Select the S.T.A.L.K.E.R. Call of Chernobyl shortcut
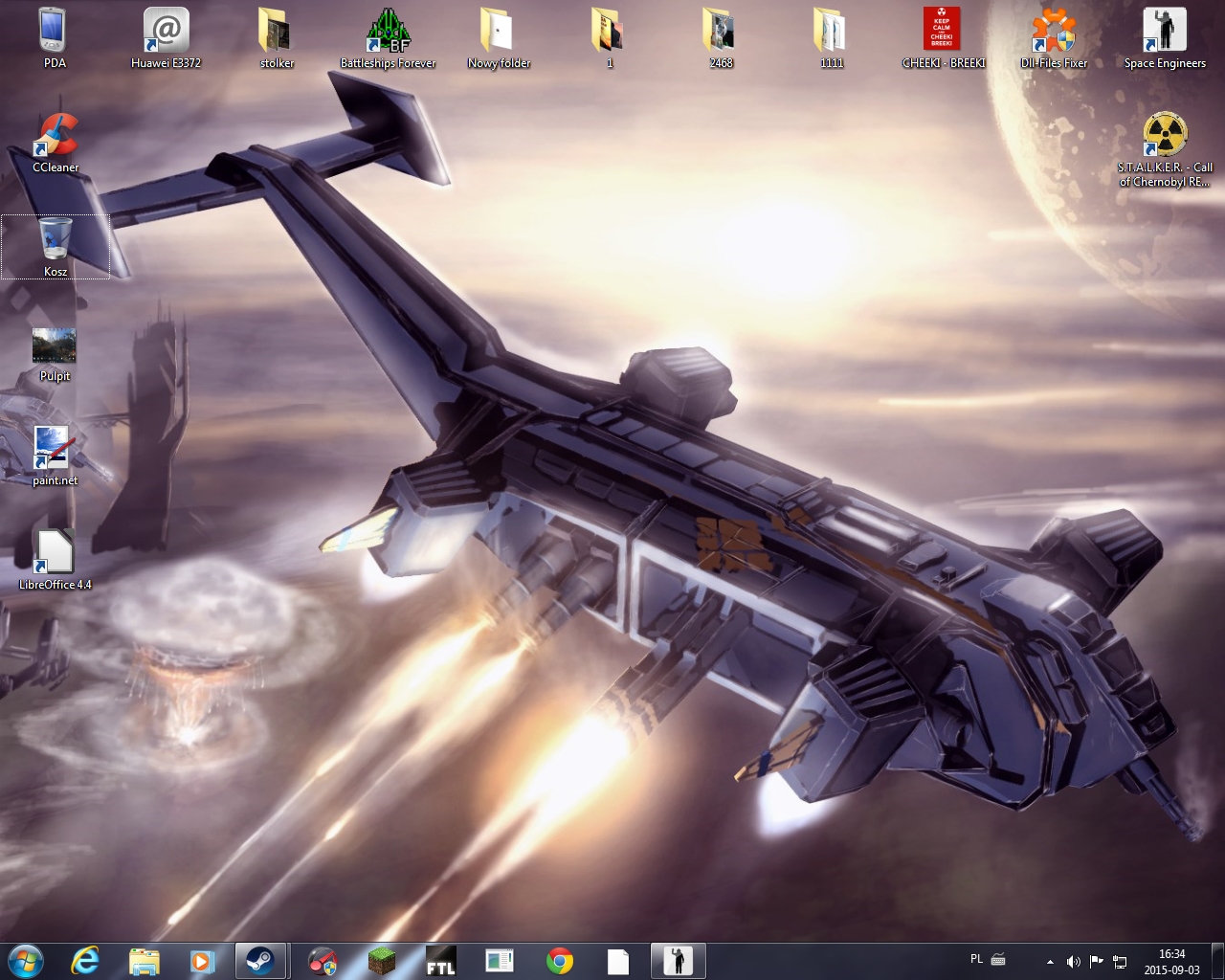Image resolution: width=1225 pixels, height=980 pixels. (x=1165, y=149)
